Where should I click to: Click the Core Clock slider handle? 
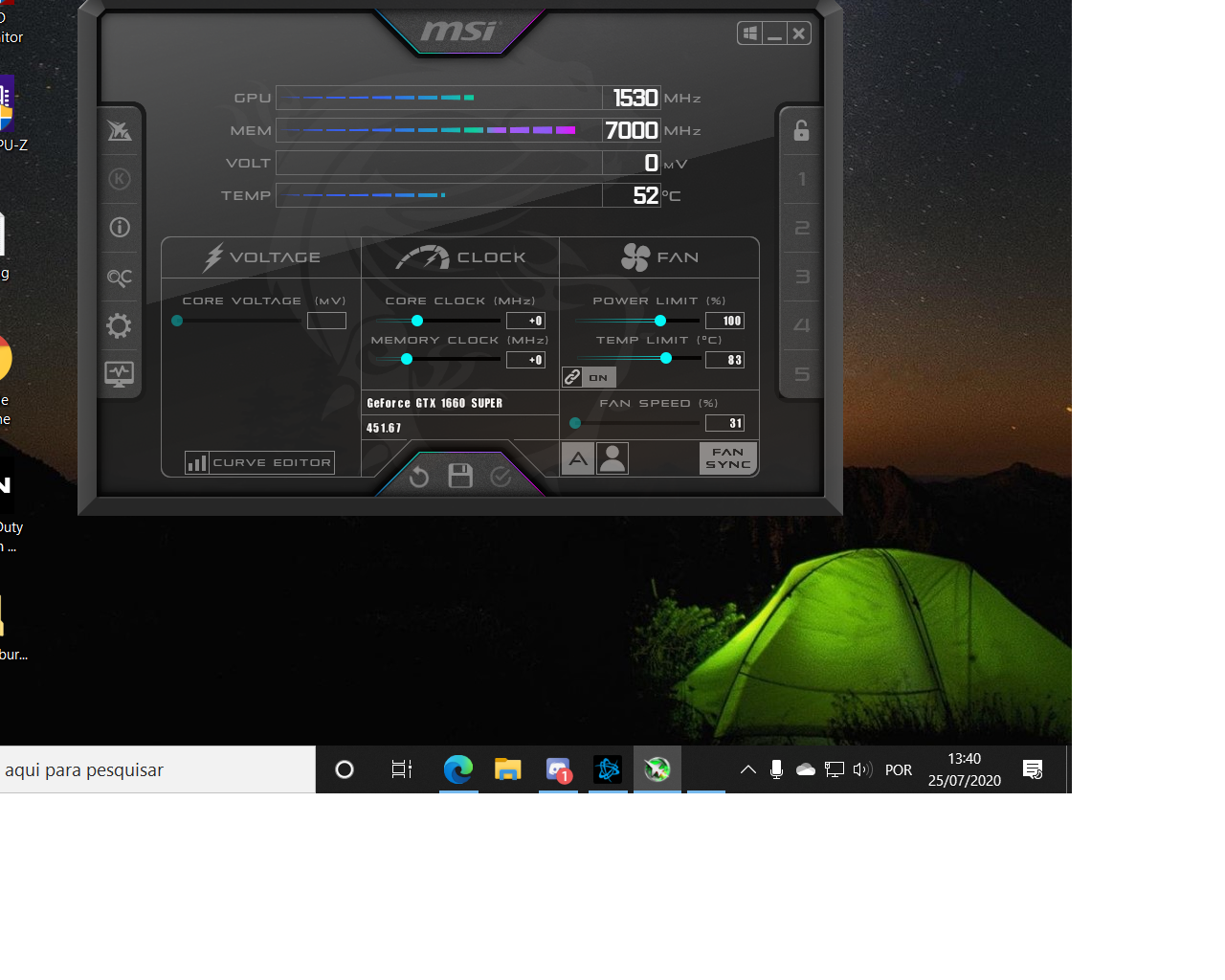tap(417, 321)
